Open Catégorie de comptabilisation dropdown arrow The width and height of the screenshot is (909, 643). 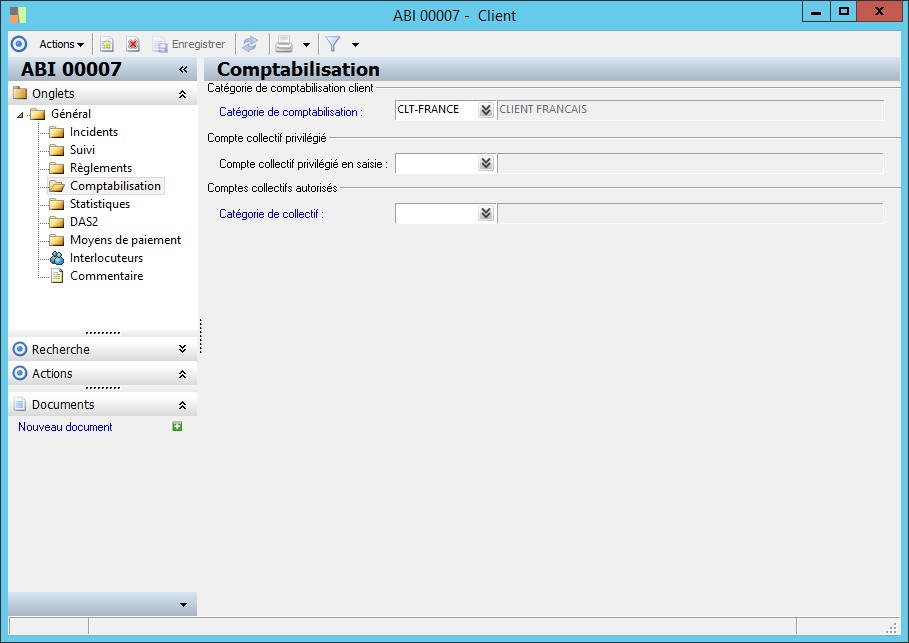(x=486, y=110)
